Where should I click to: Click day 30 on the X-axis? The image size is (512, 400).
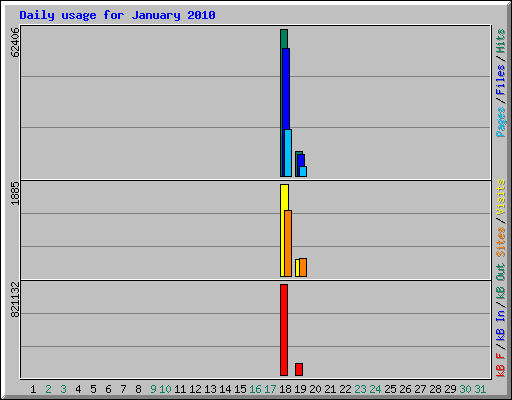click(465, 389)
